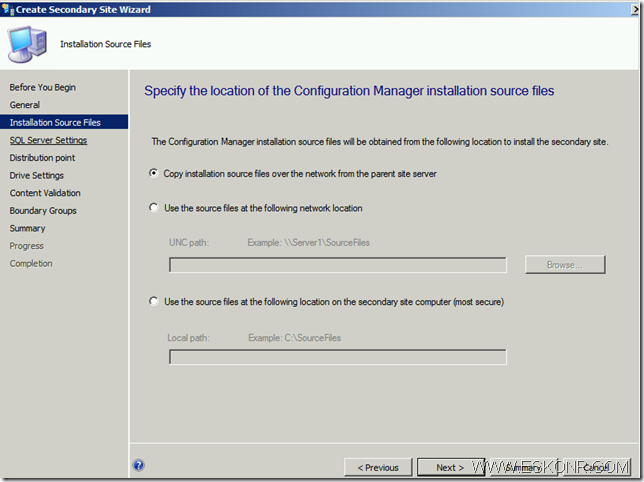Click the 'UNC path:' label
The height and width of the screenshot is (482, 644).
click(189, 243)
